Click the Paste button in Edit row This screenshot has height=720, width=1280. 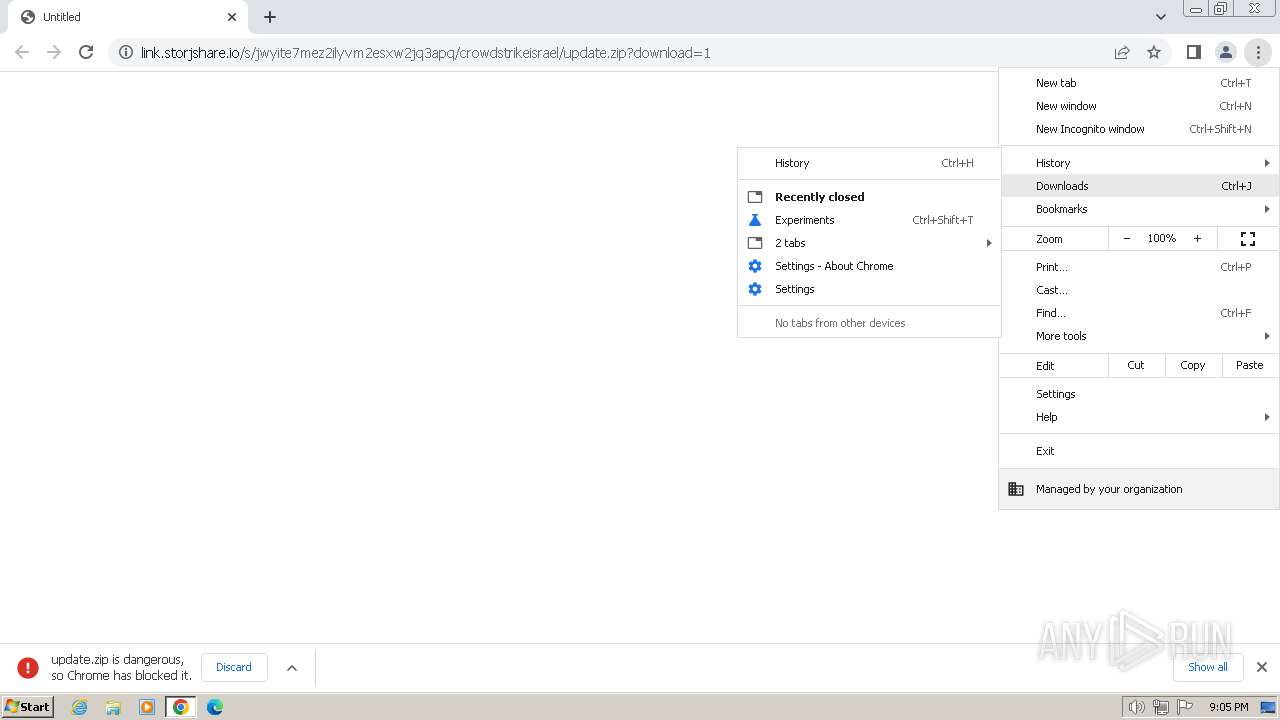1250,366
